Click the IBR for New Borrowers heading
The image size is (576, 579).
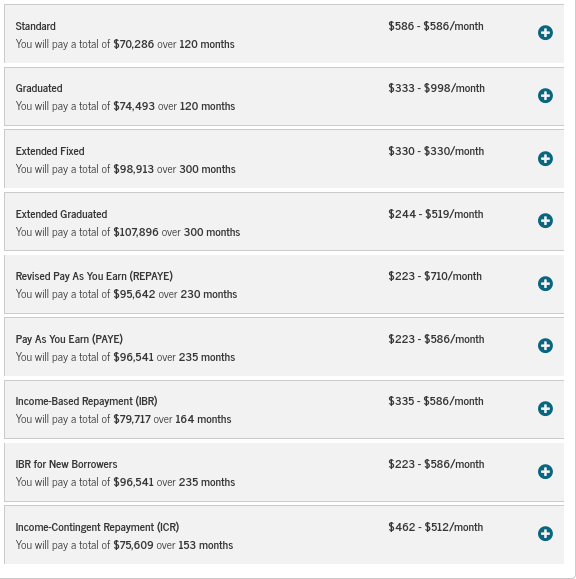pyautogui.click(x=66, y=464)
